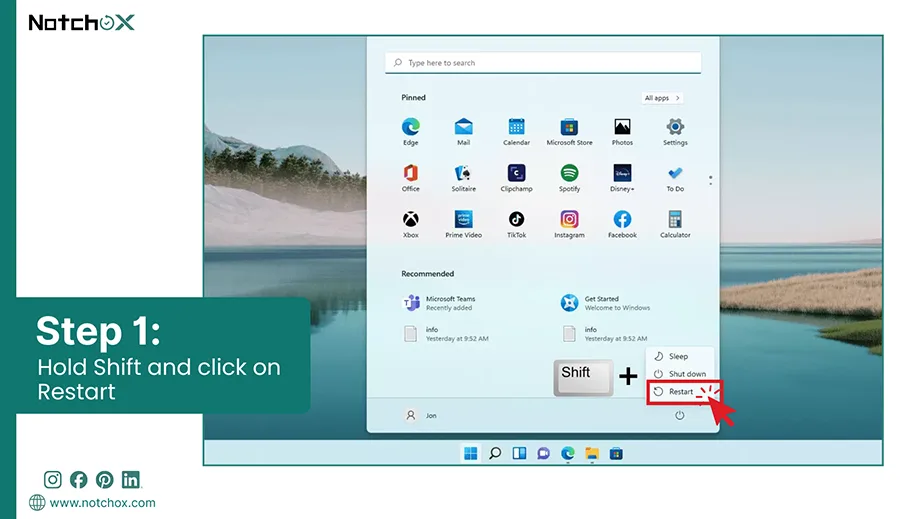This screenshot has width=922, height=519.
Task: Open the Chat icon in taskbar
Action: point(543,453)
